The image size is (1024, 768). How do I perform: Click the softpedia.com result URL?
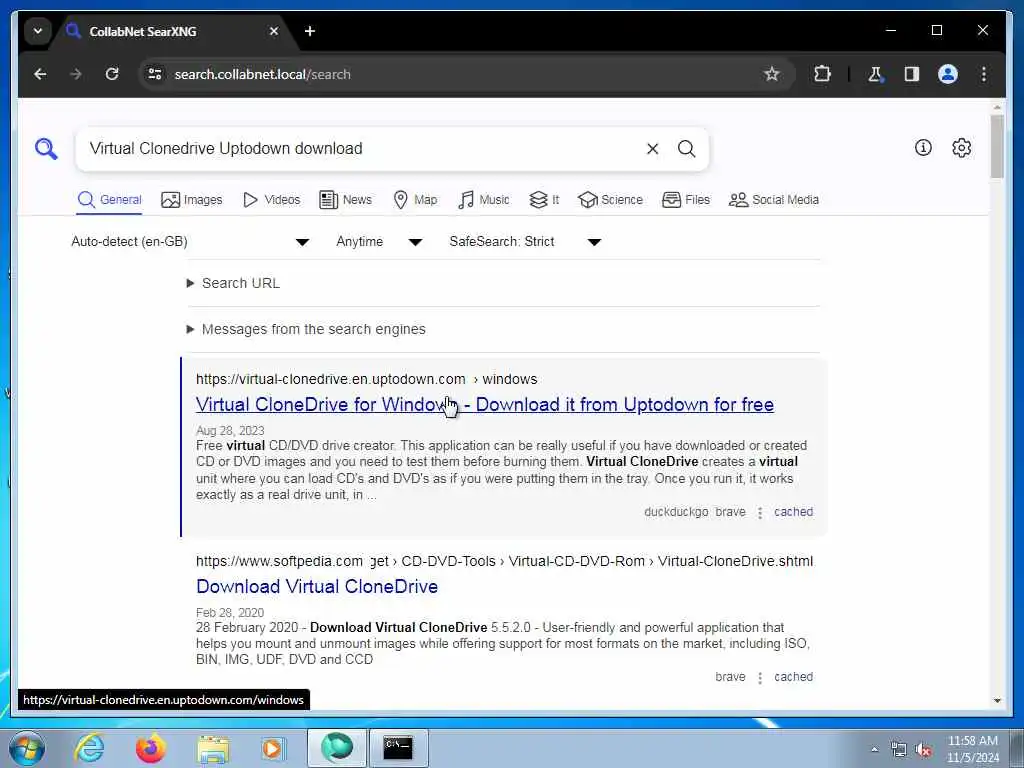coord(504,562)
